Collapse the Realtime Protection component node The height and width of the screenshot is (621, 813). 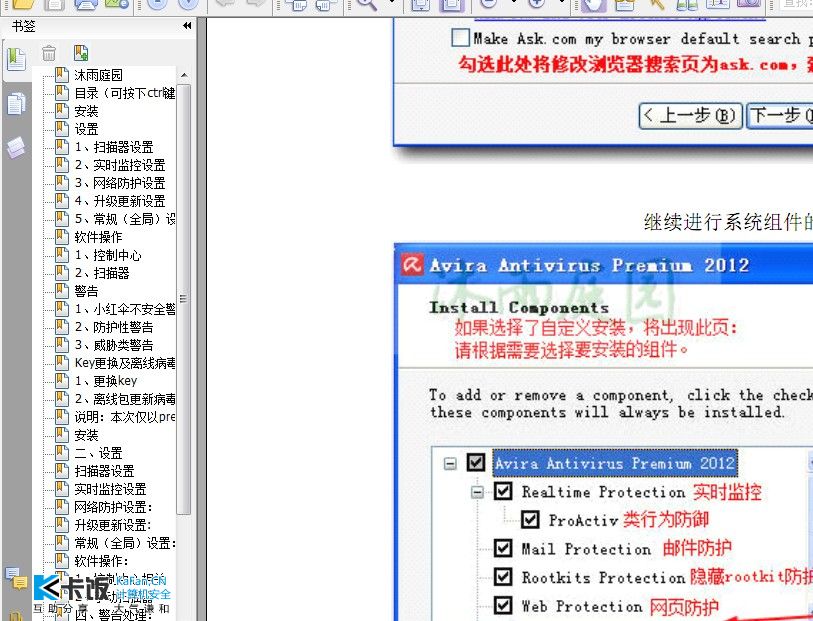point(477,492)
